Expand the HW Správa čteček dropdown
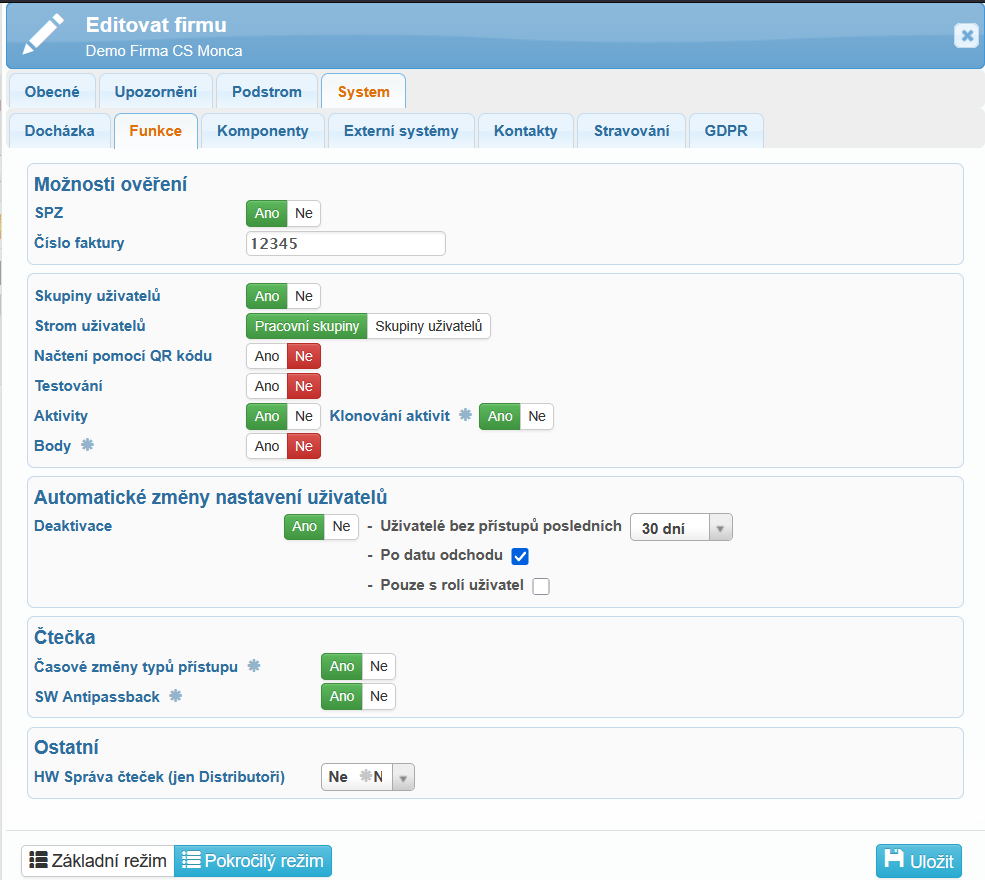This screenshot has width=985, height=880. pos(403,777)
